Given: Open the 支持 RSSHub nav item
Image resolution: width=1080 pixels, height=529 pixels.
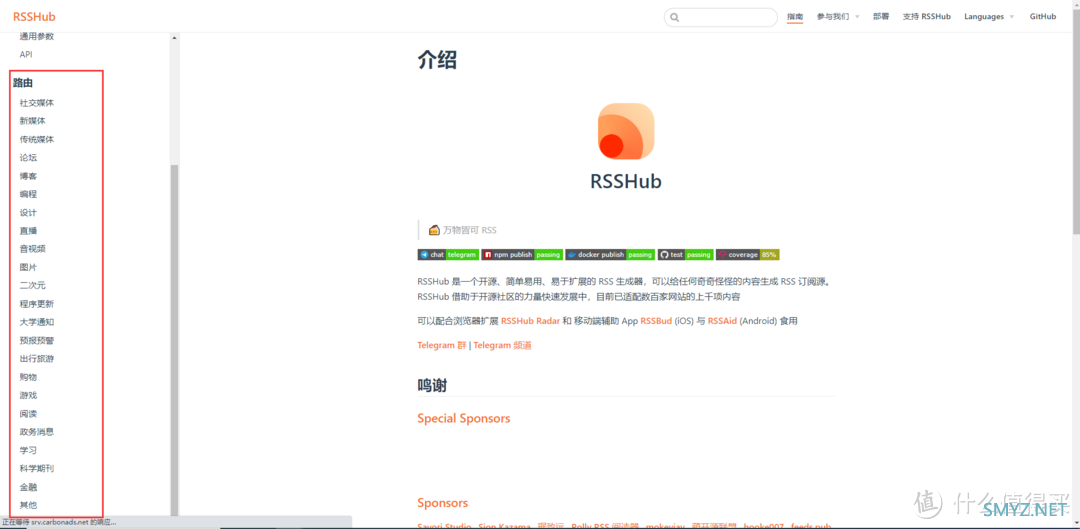Looking at the screenshot, I should tap(926, 17).
